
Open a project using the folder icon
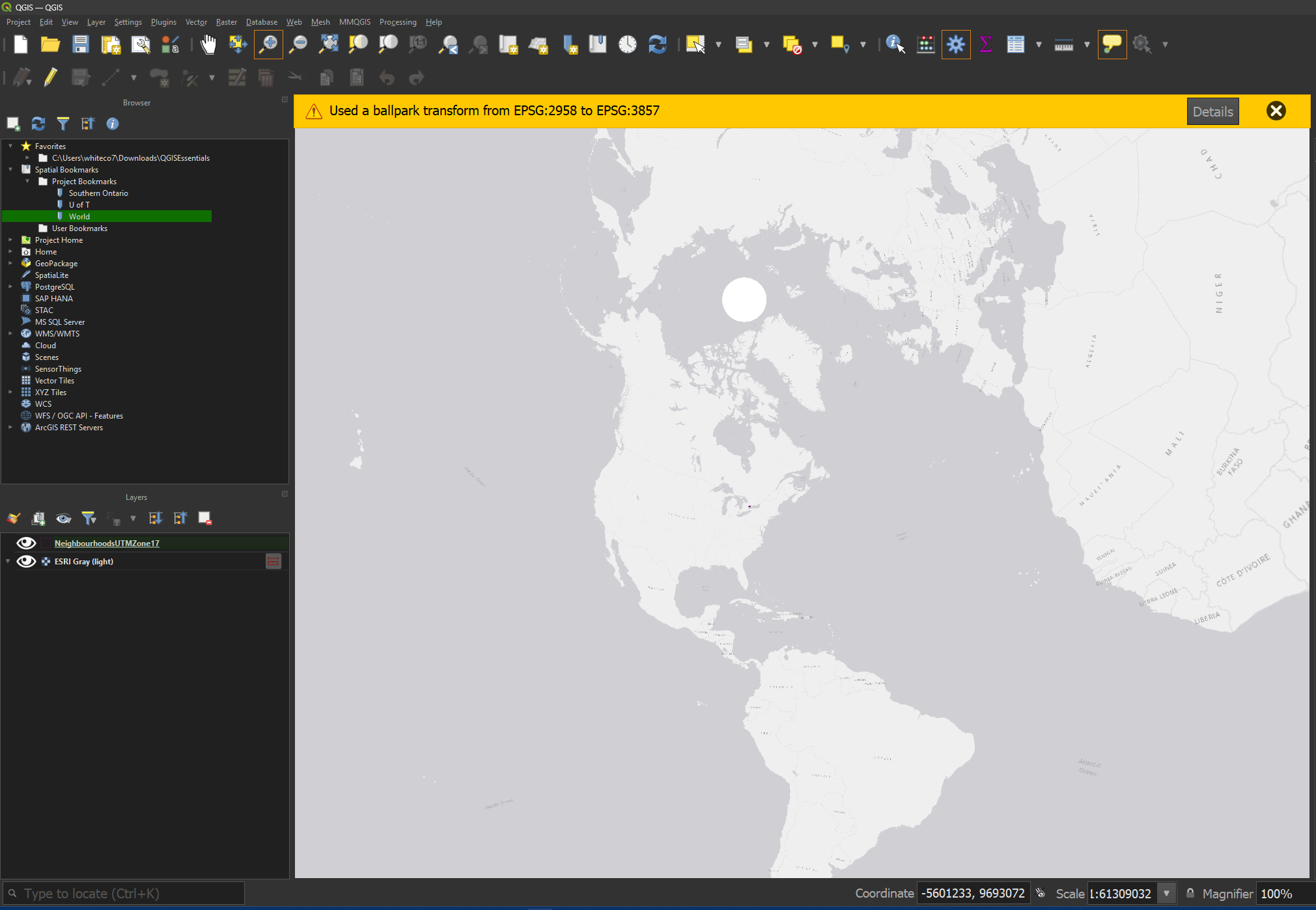click(50, 44)
